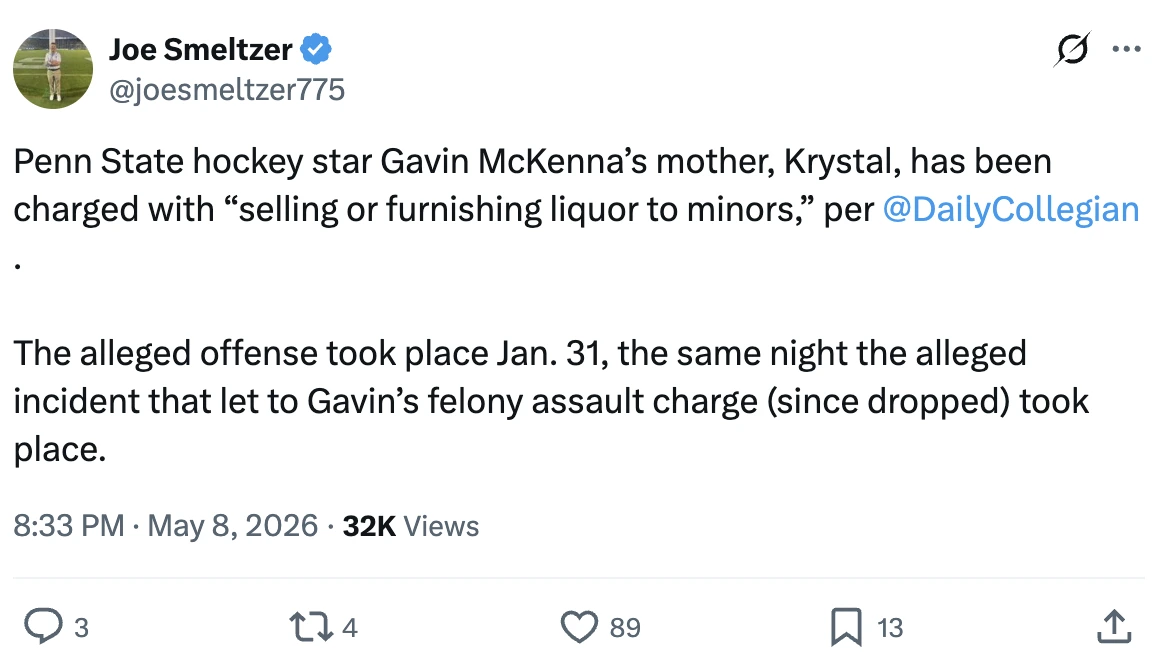
Task: Click the like count 89
Action: [x=625, y=628]
